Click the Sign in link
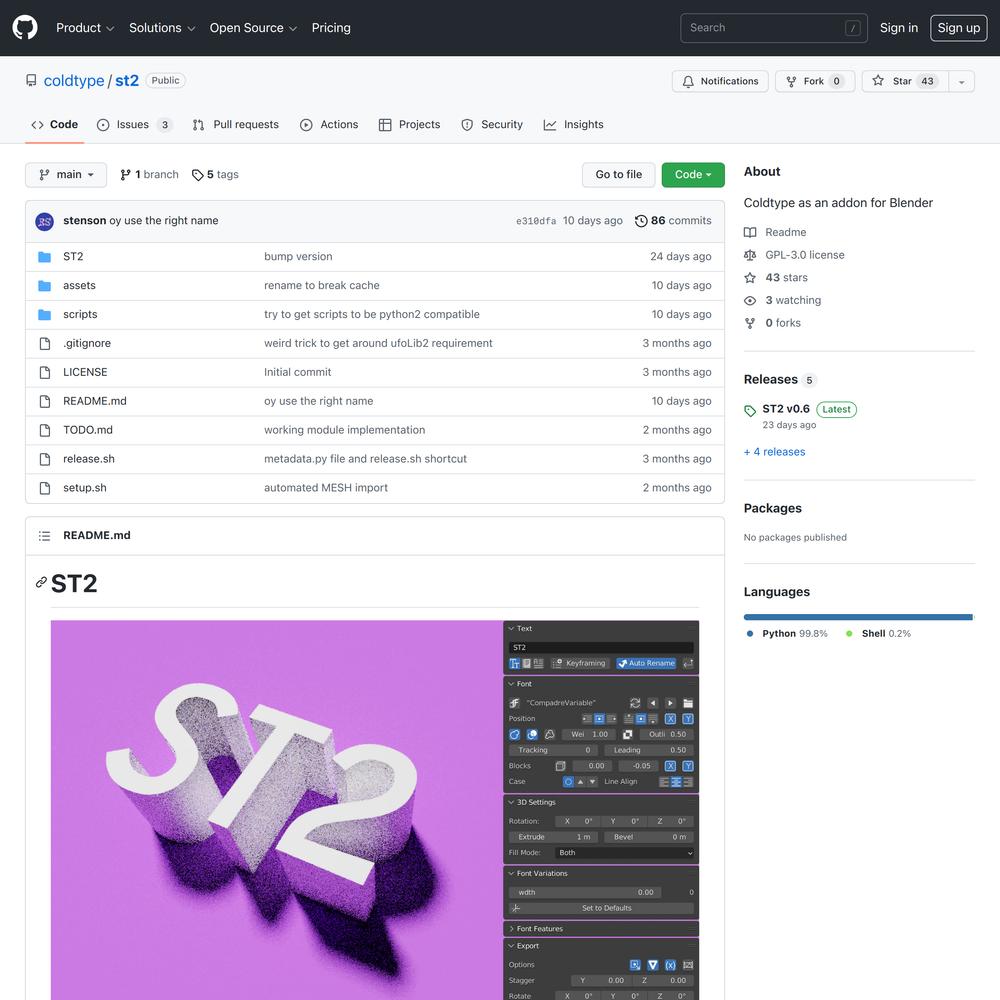 [899, 27]
